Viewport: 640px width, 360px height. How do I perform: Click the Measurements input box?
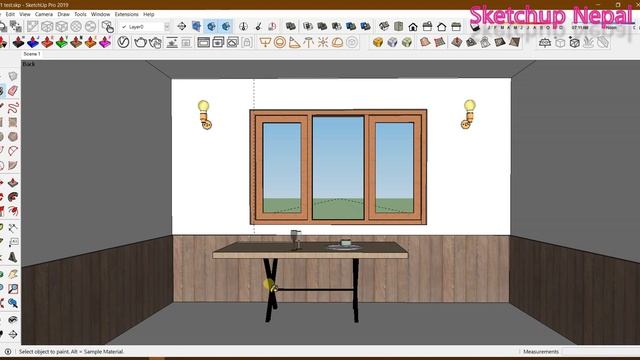click(x=601, y=351)
